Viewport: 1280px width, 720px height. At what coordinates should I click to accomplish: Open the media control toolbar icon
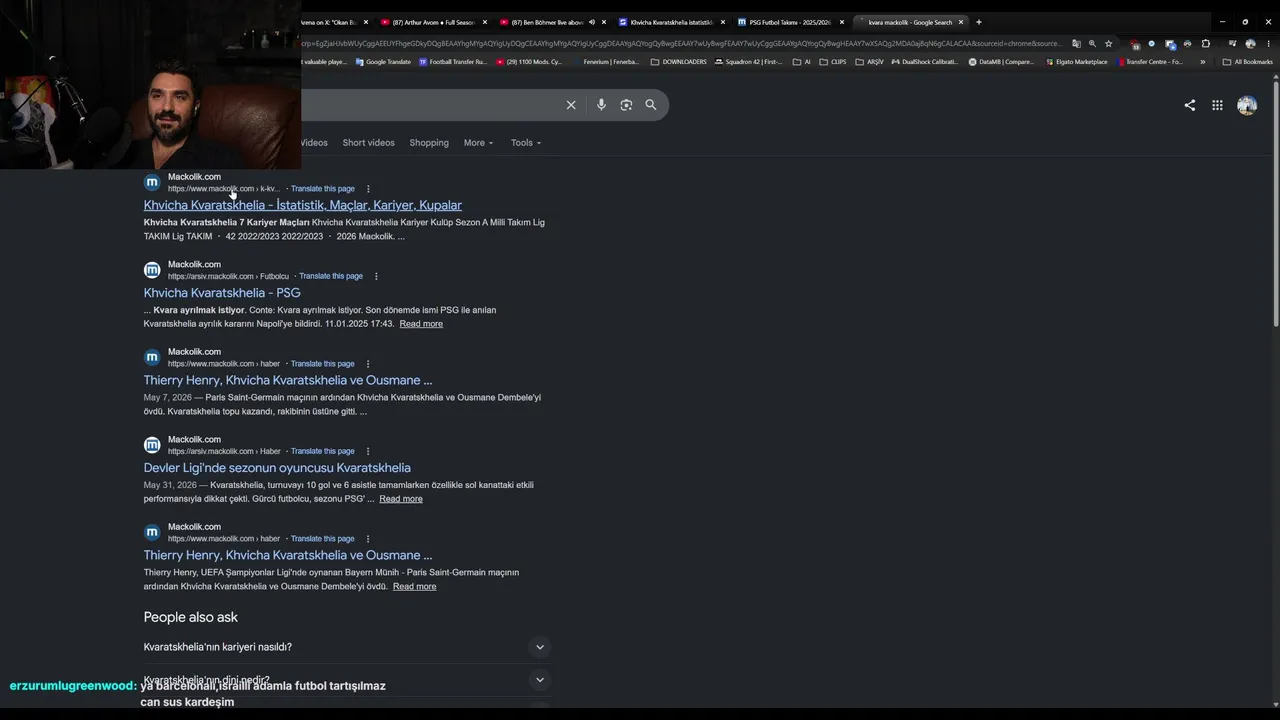point(1233,44)
